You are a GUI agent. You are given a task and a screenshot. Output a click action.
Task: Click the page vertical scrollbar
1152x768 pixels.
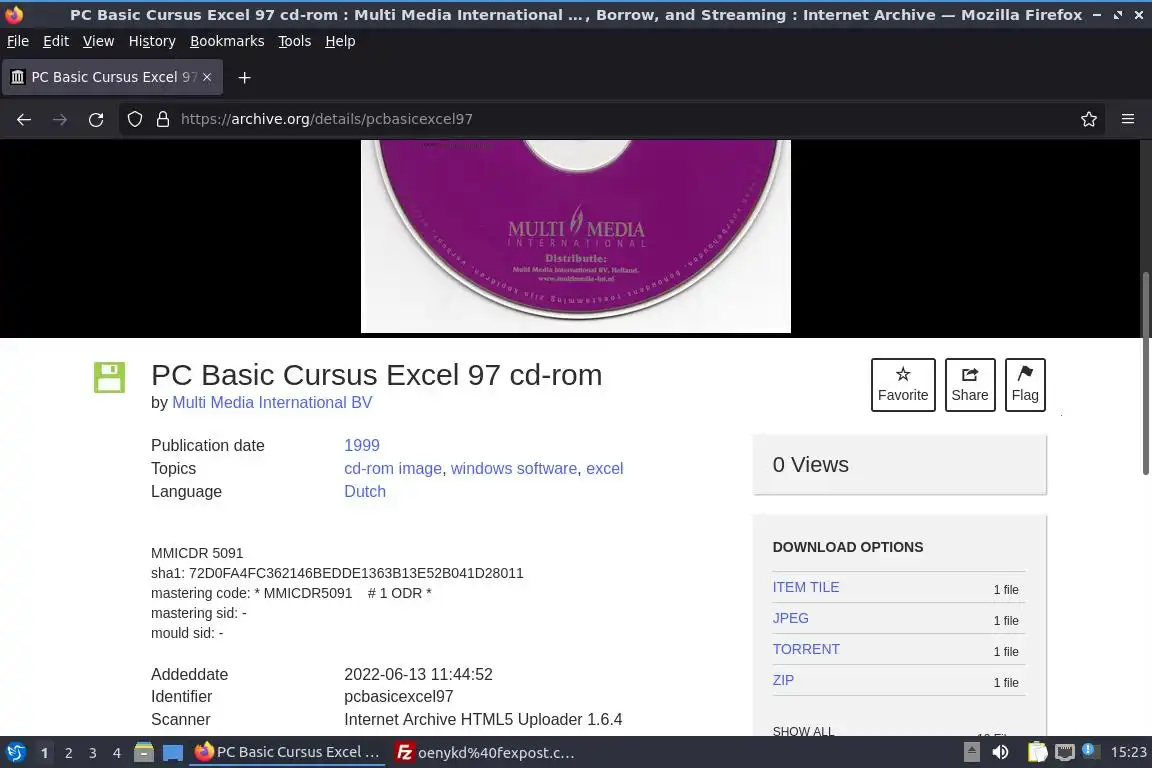(1145, 373)
